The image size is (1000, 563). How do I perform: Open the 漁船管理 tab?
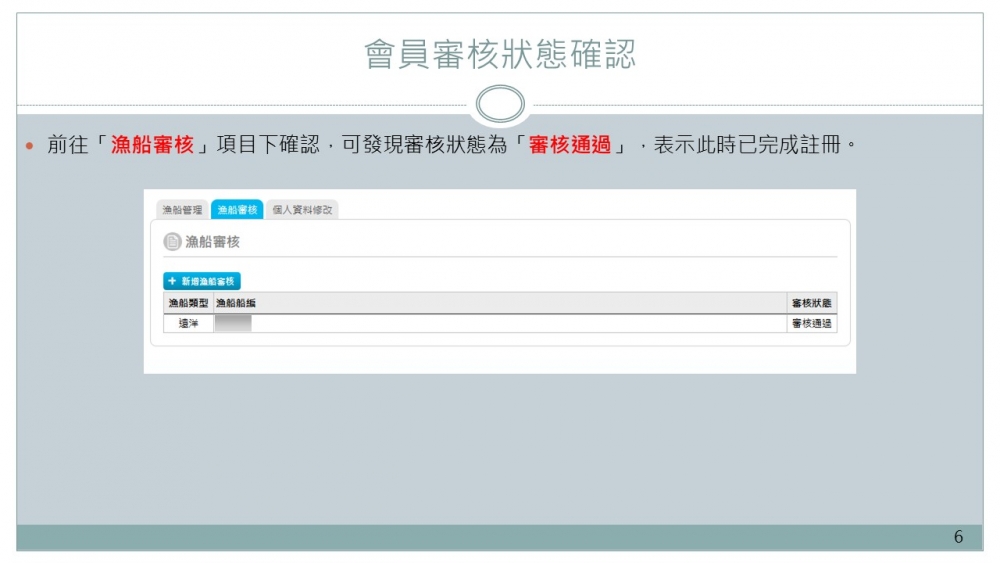(x=182, y=210)
